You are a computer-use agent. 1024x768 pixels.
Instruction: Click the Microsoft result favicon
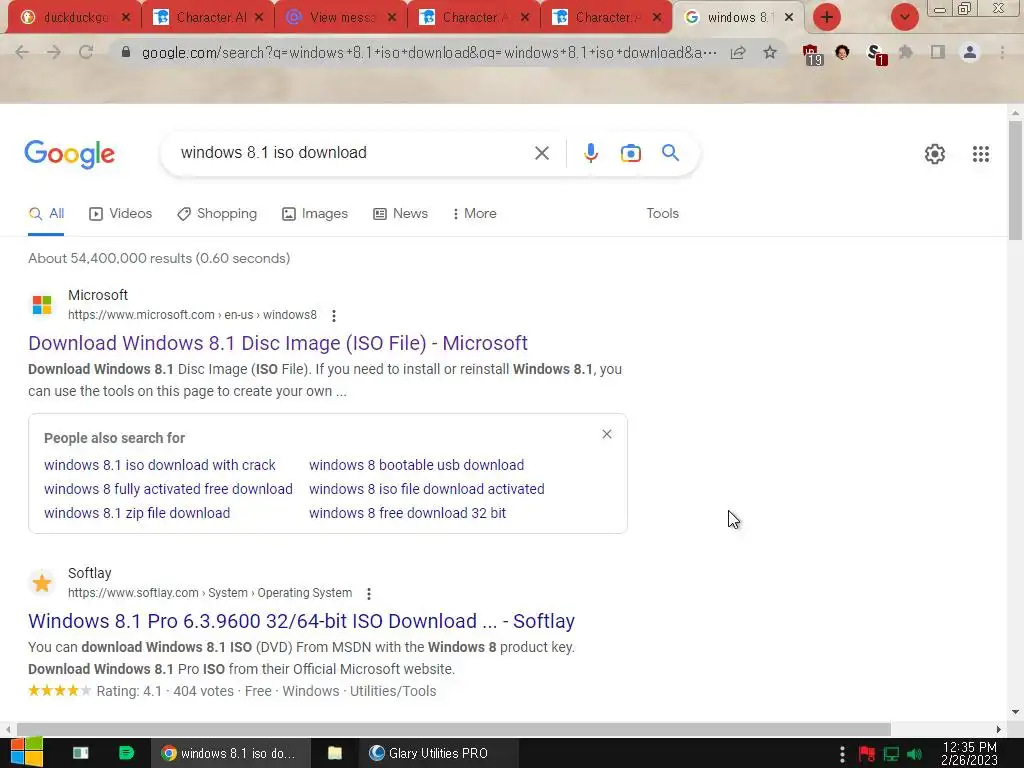pos(42,304)
